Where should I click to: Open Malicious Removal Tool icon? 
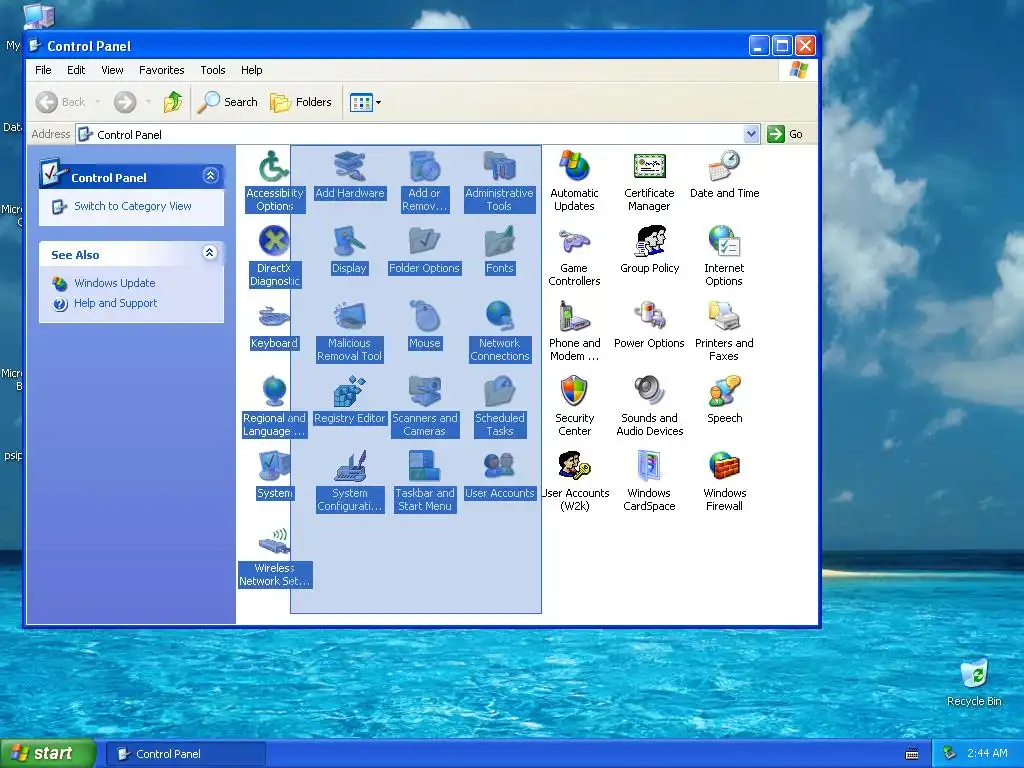click(349, 317)
